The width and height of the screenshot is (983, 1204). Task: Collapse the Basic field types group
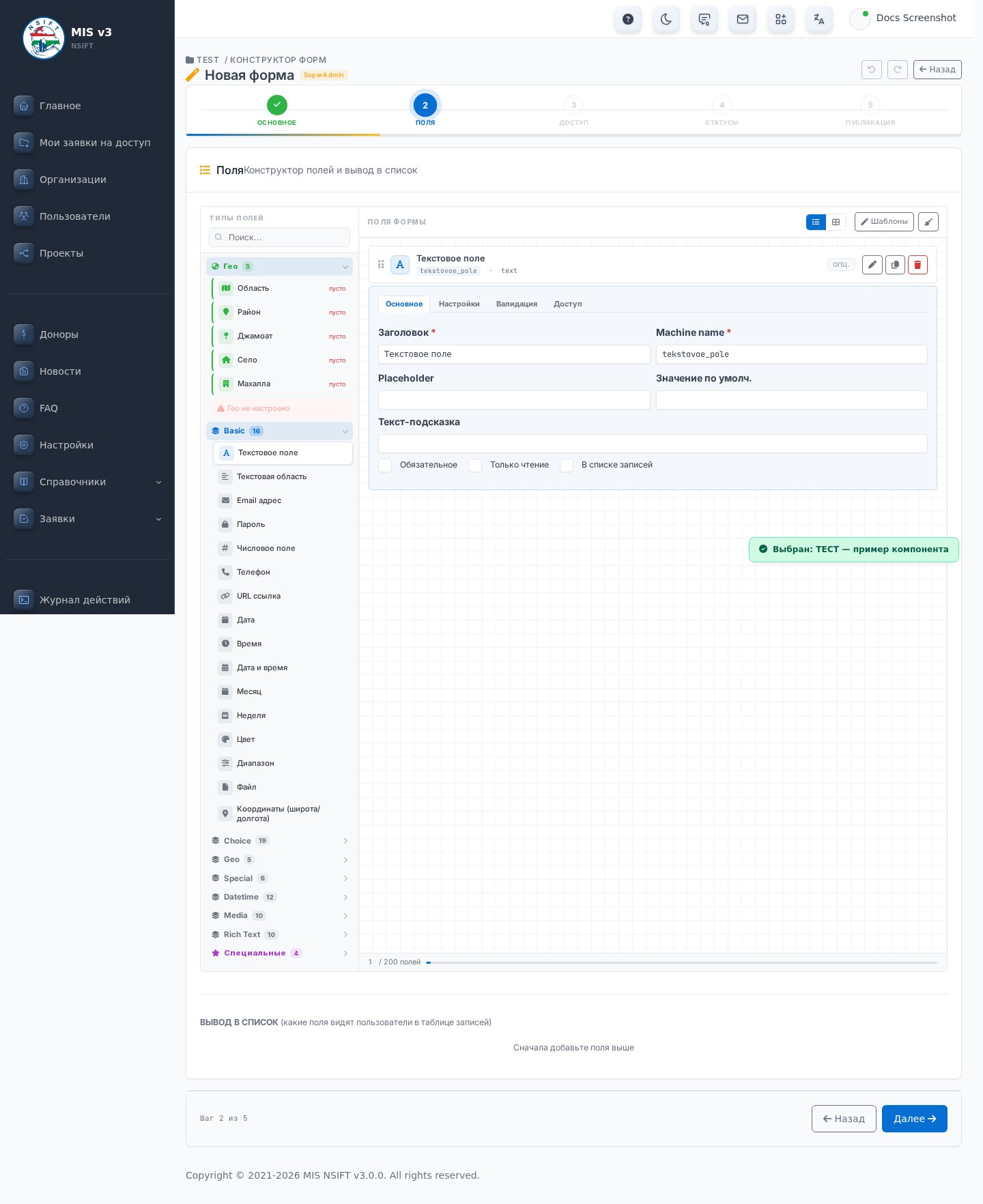pyautogui.click(x=279, y=431)
